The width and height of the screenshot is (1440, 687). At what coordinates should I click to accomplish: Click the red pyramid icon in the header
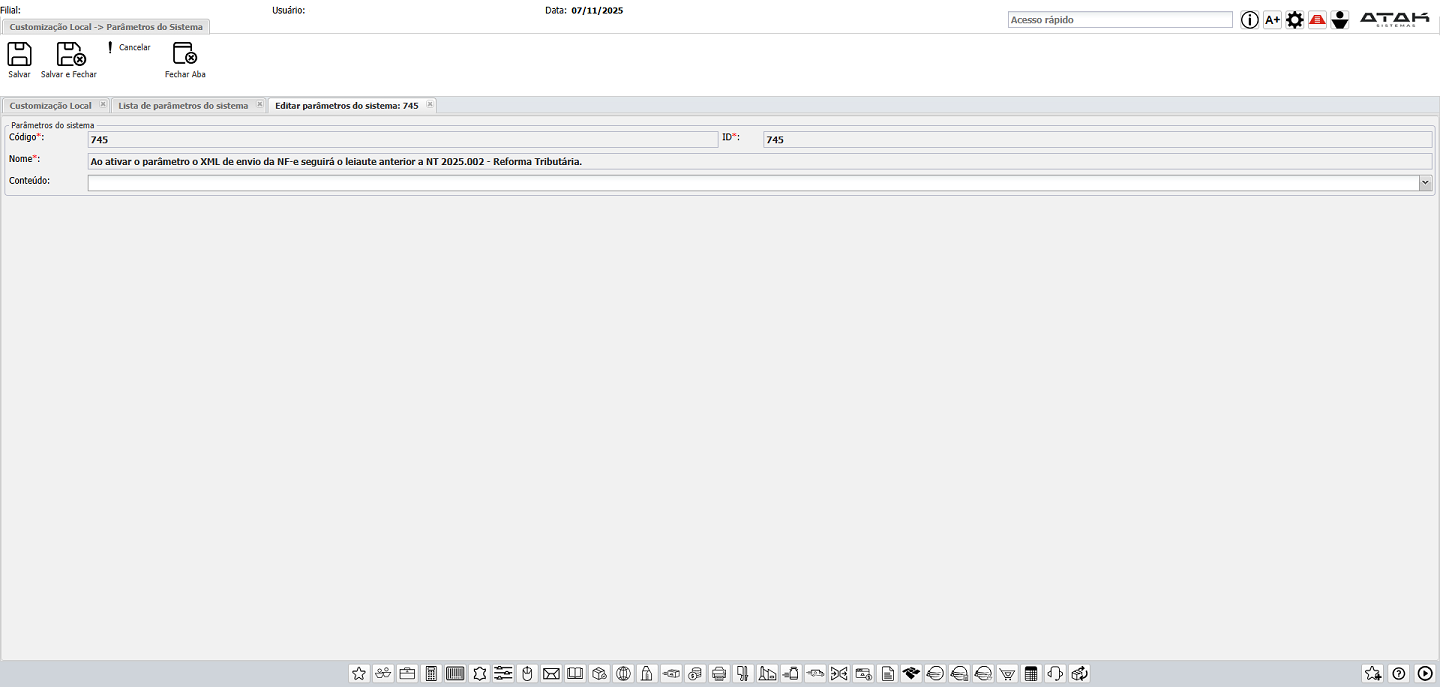tap(1317, 20)
